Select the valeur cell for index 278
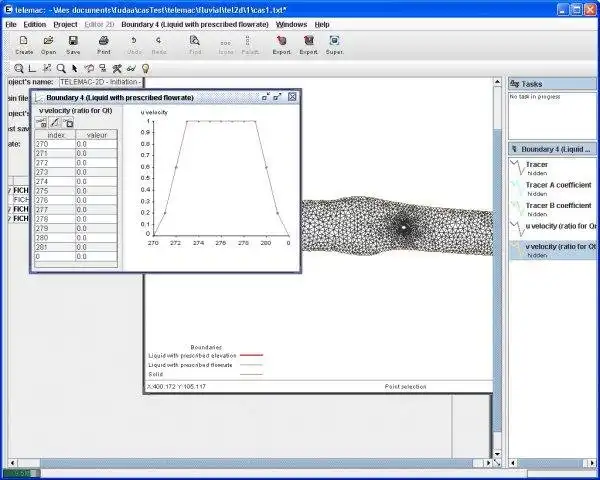Image resolution: width=600 pixels, height=480 pixels. 96,219
